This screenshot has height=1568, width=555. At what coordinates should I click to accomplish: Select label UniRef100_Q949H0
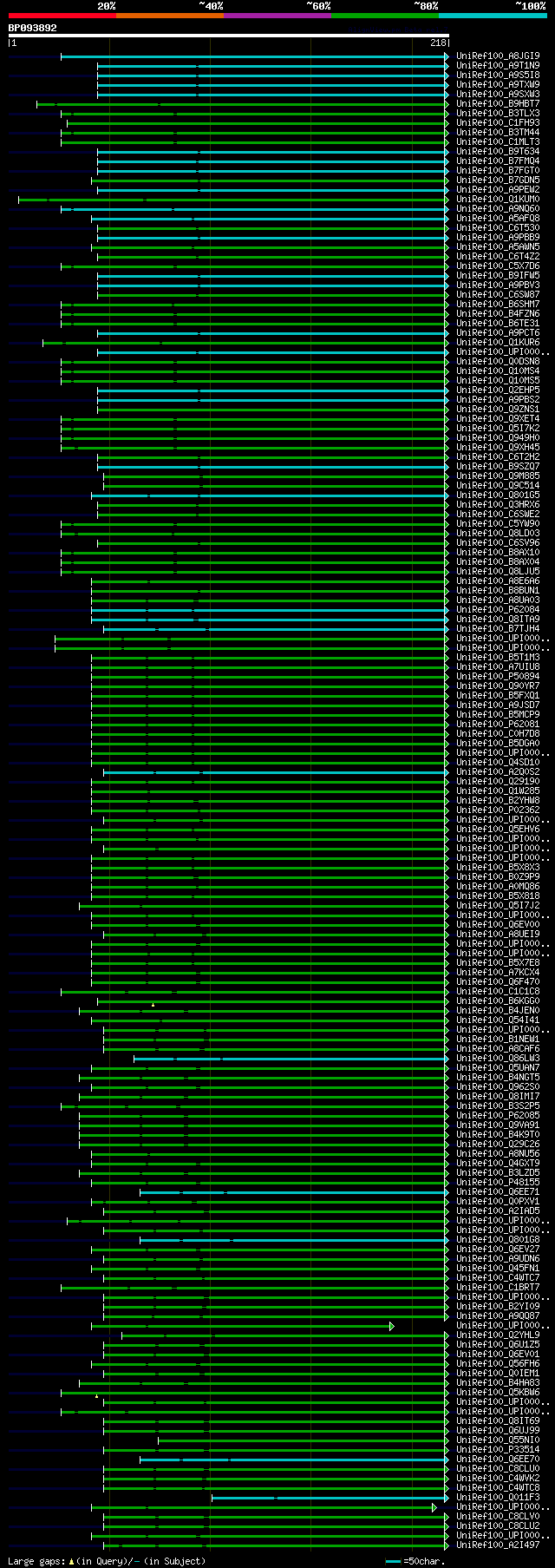click(498, 438)
